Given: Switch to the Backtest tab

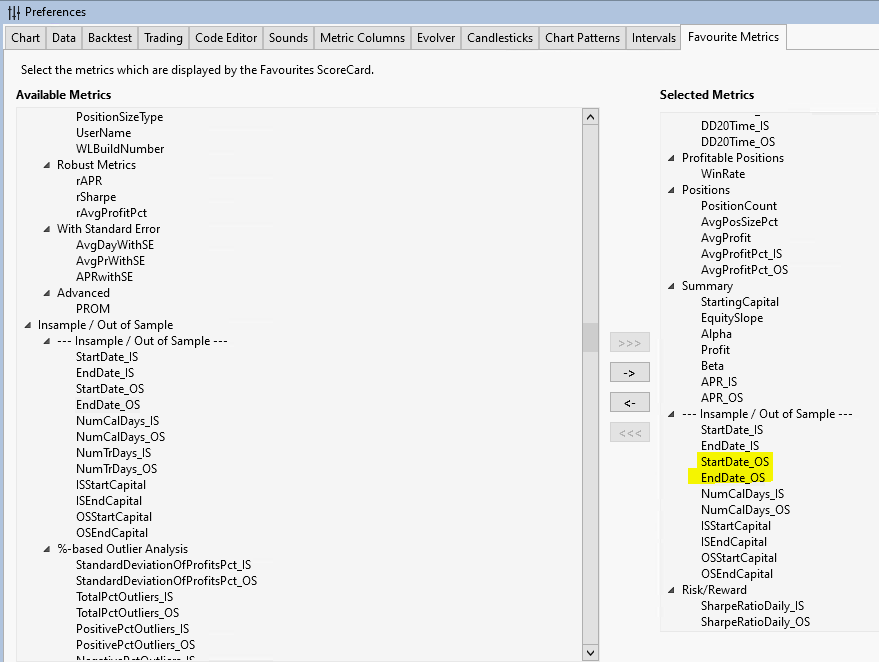Looking at the screenshot, I should pos(108,38).
